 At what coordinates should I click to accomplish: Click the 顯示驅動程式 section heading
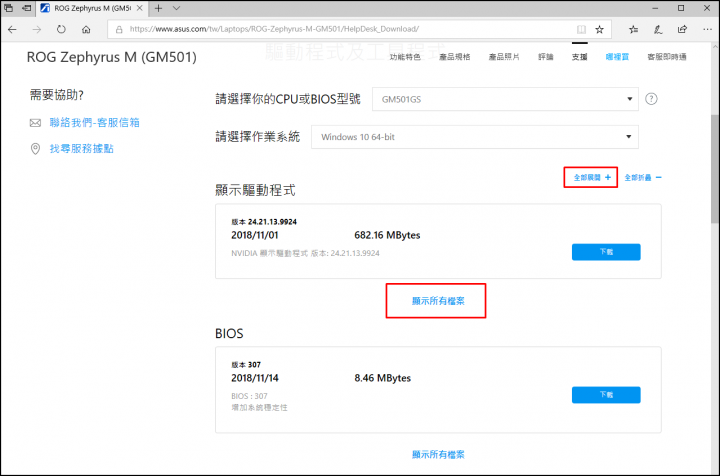coord(255,190)
